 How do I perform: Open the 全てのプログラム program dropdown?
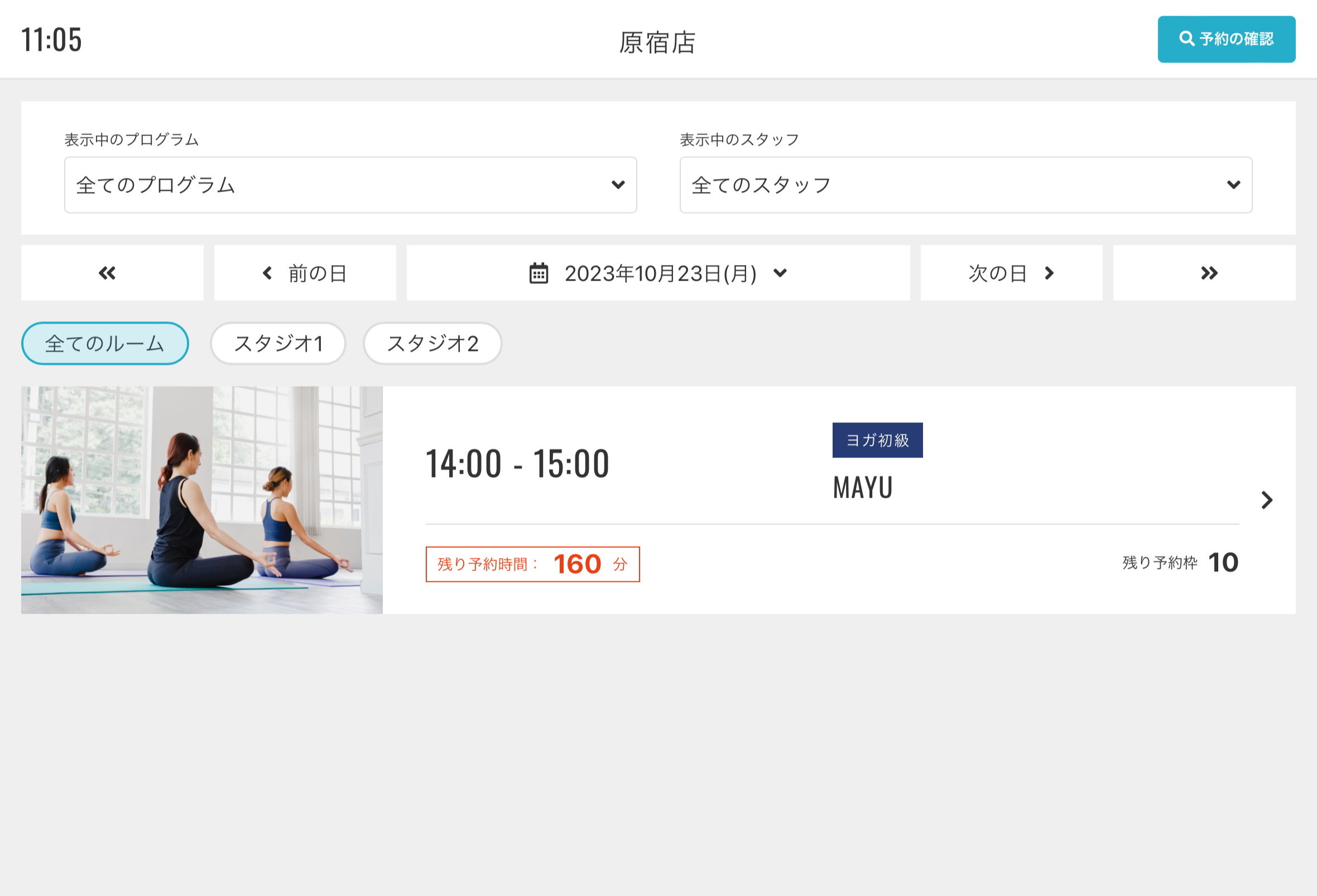[x=350, y=185]
